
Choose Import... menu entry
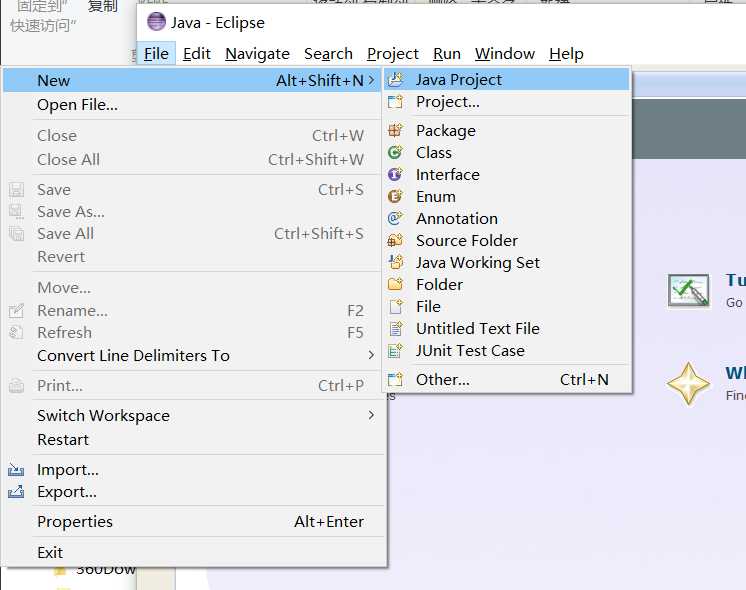click(x=194, y=470)
